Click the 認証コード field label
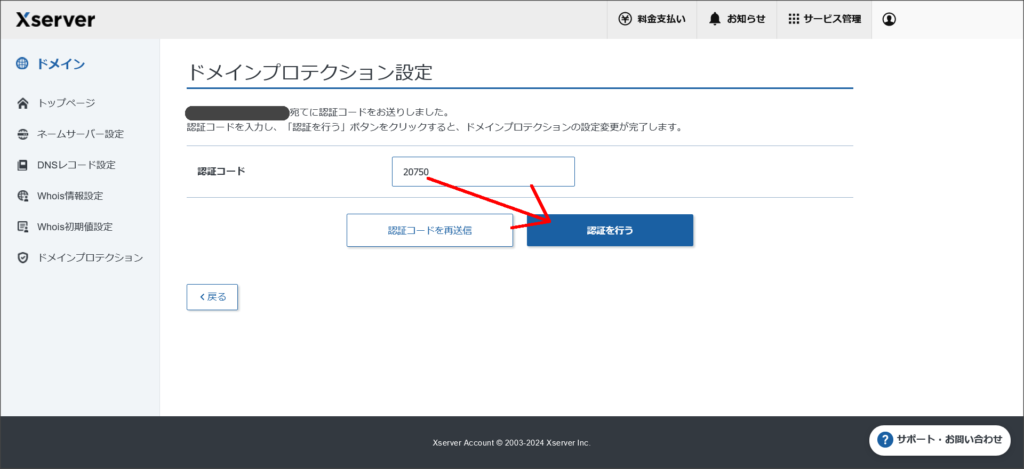1024x469 pixels. pos(221,172)
